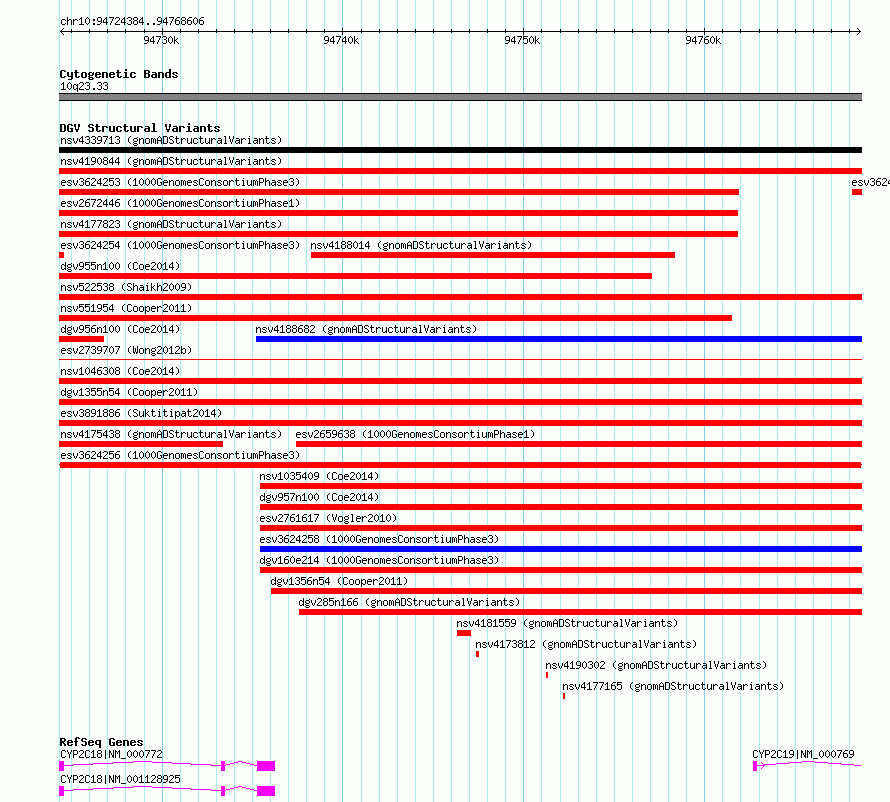This screenshot has width=890, height=802.
Task: Click dgv955n100 Coe2014 label
Action: pos(120,266)
